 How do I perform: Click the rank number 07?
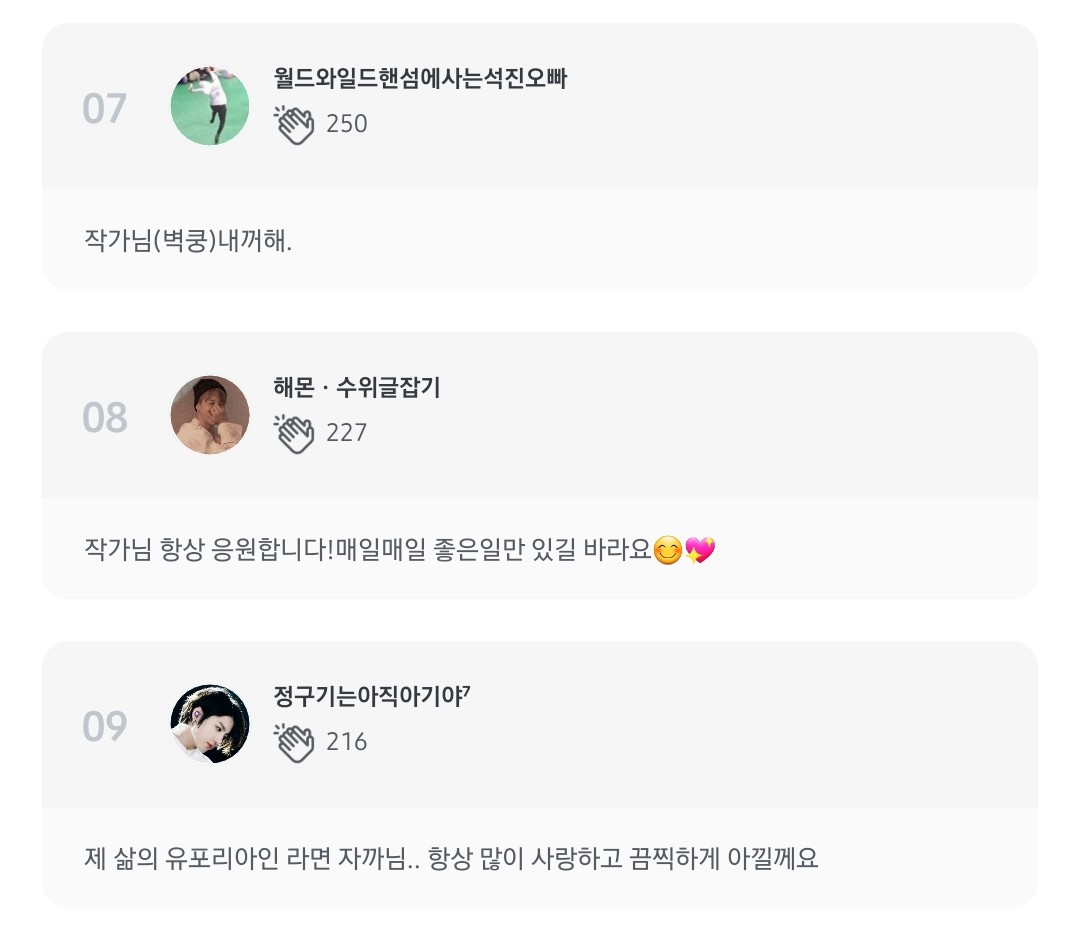(105, 109)
